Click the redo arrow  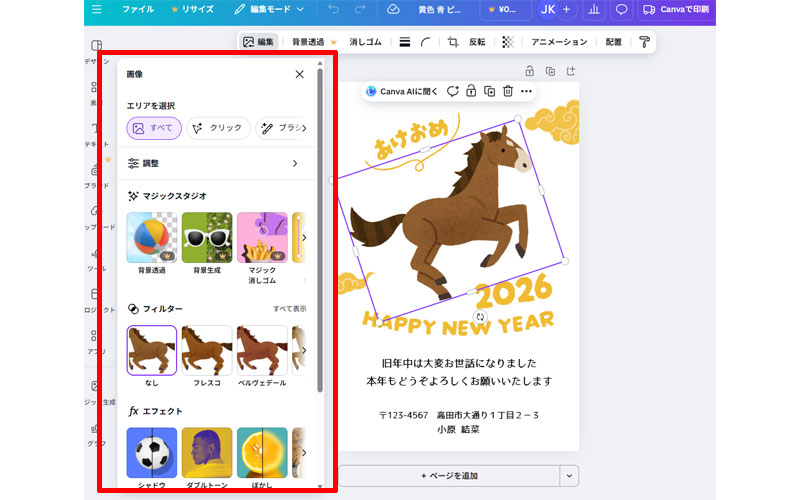pyautogui.click(x=360, y=9)
